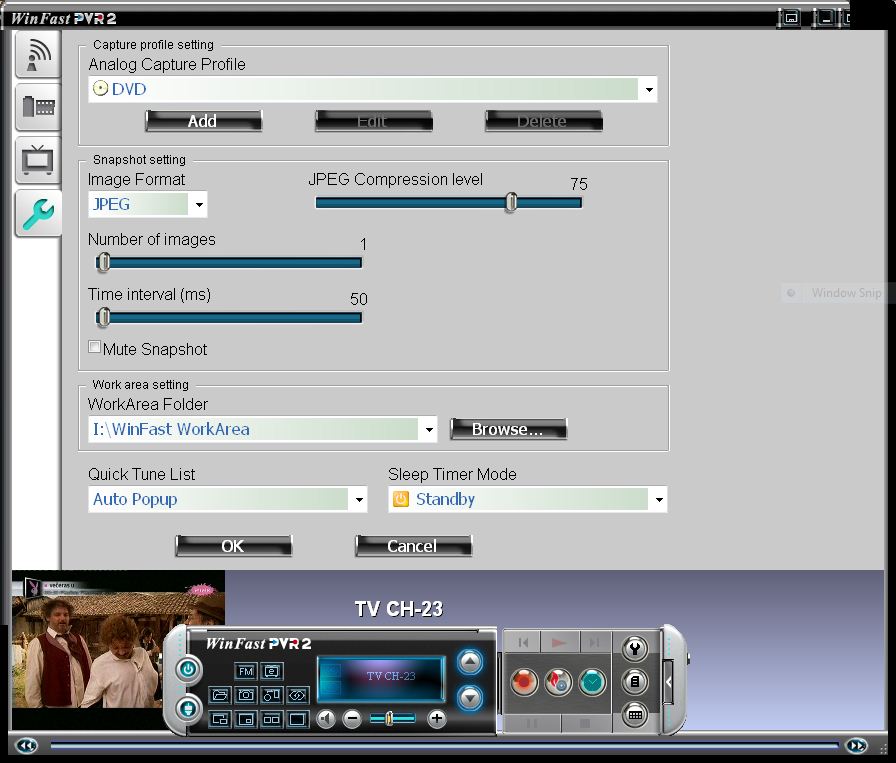Image resolution: width=896 pixels, height=763 pixels.
Task: Adjust the volume slider on control panel
Action: pos(393,718)
